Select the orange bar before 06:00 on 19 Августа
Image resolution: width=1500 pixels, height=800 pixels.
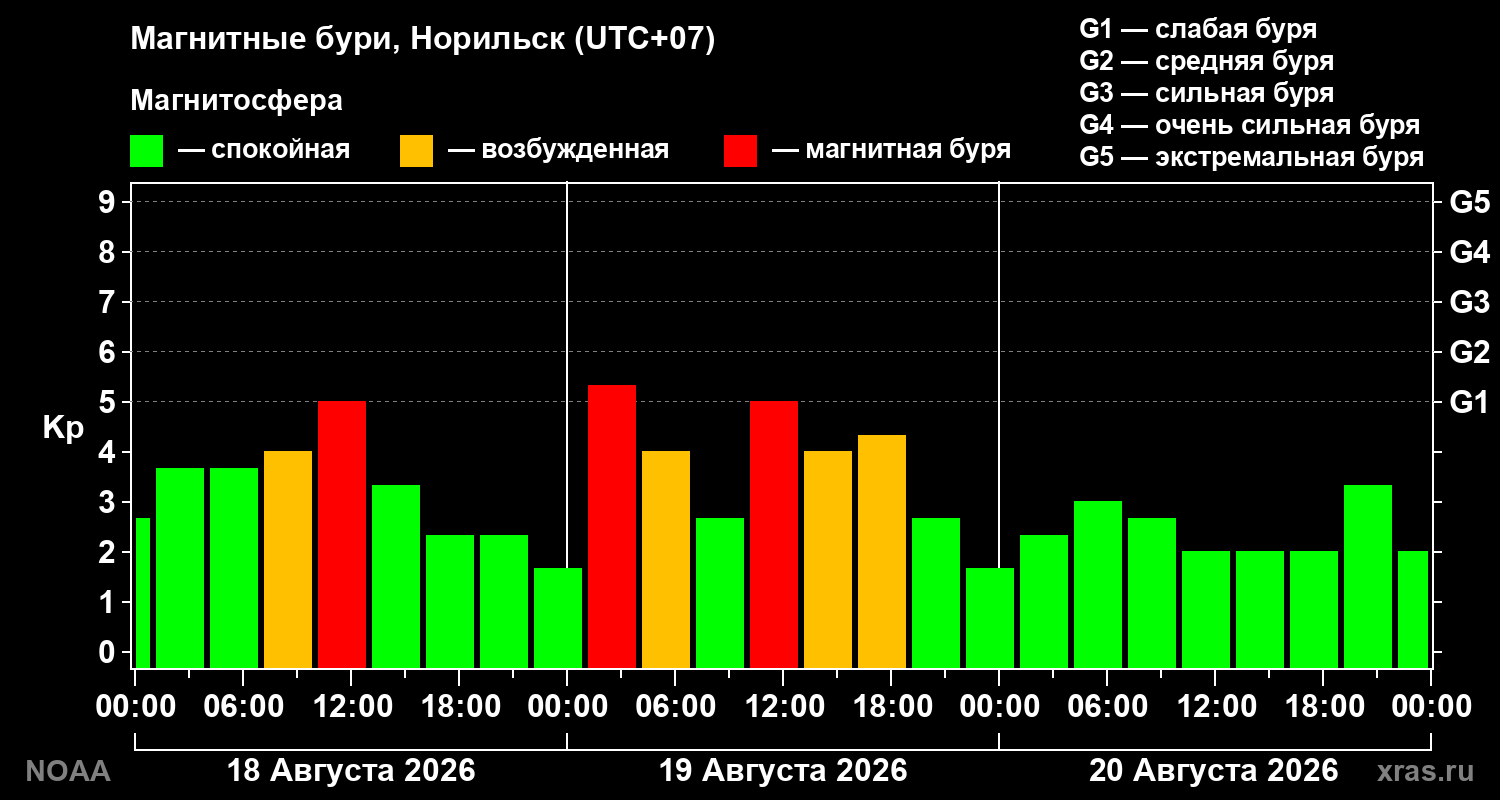(666, 559)
